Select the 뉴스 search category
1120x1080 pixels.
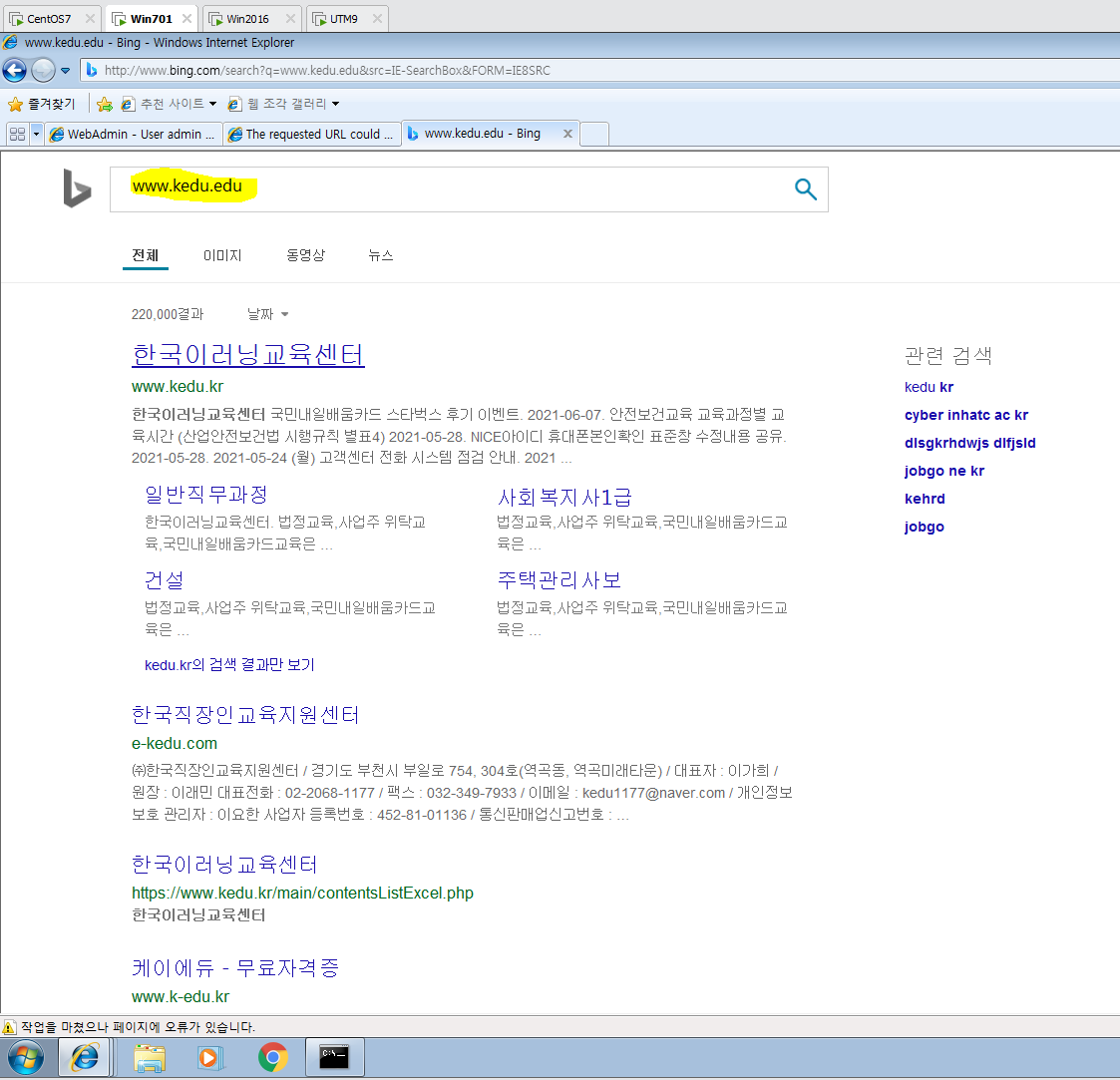click(x=381, y=255)
